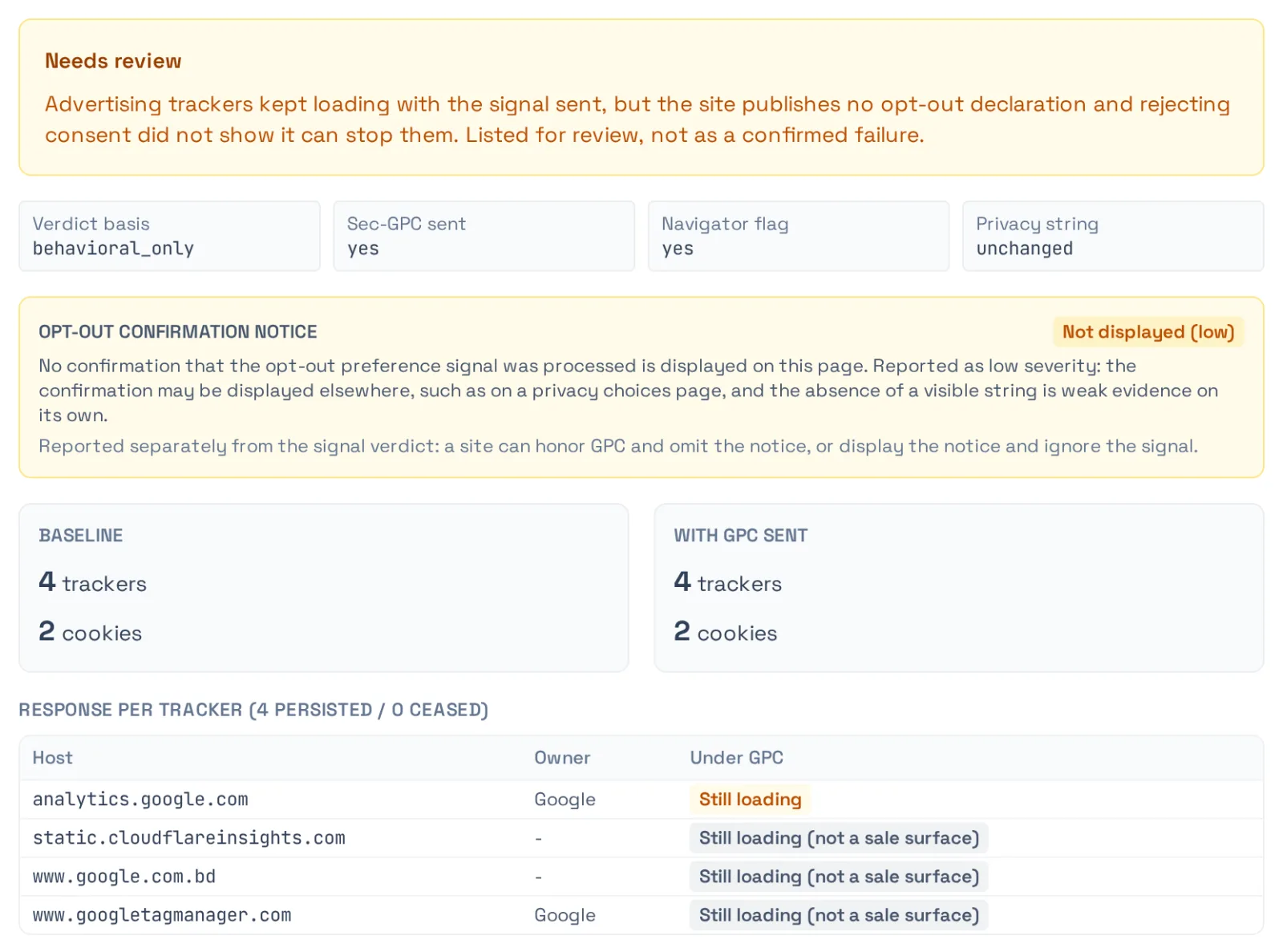Click the 'Google' owner in googletagmanager row
The height and width of the screenshot is (952, 1283).
click(x=565, y=915)
